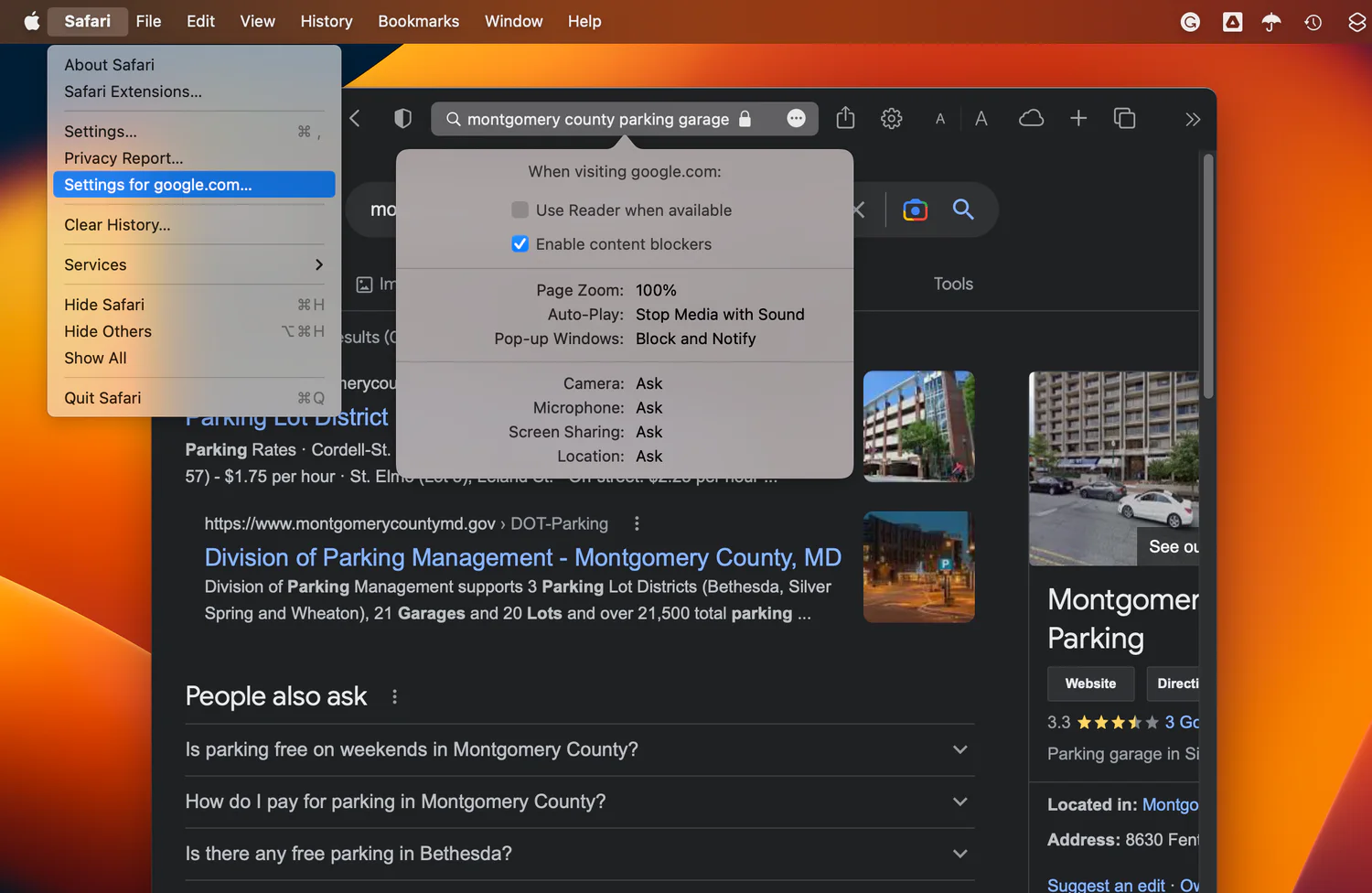Select About Safari menu item
Image resolution: width=1372 pixels, height=893 pixels.
(194, 65)
